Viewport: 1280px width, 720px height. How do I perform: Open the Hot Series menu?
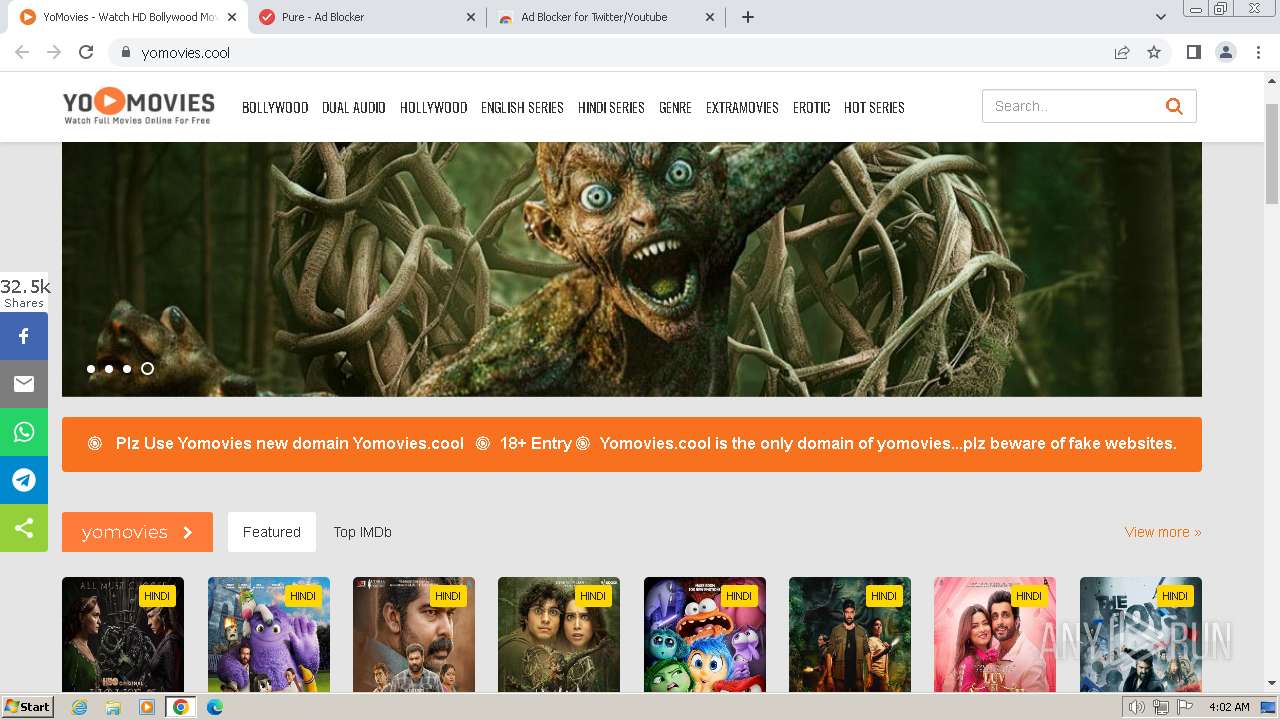coord(874,107)
